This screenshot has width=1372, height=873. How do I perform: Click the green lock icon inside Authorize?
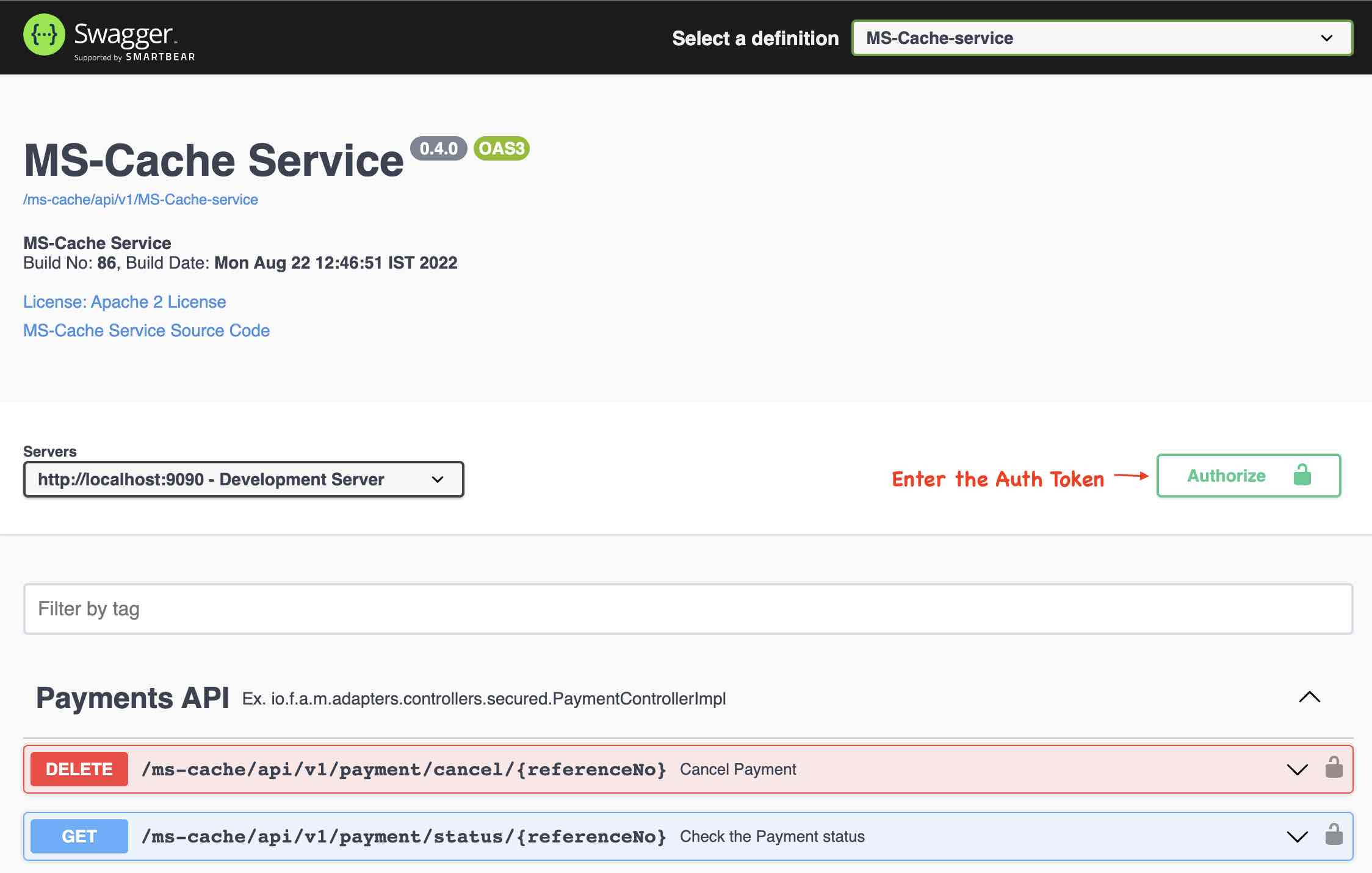1302,475
